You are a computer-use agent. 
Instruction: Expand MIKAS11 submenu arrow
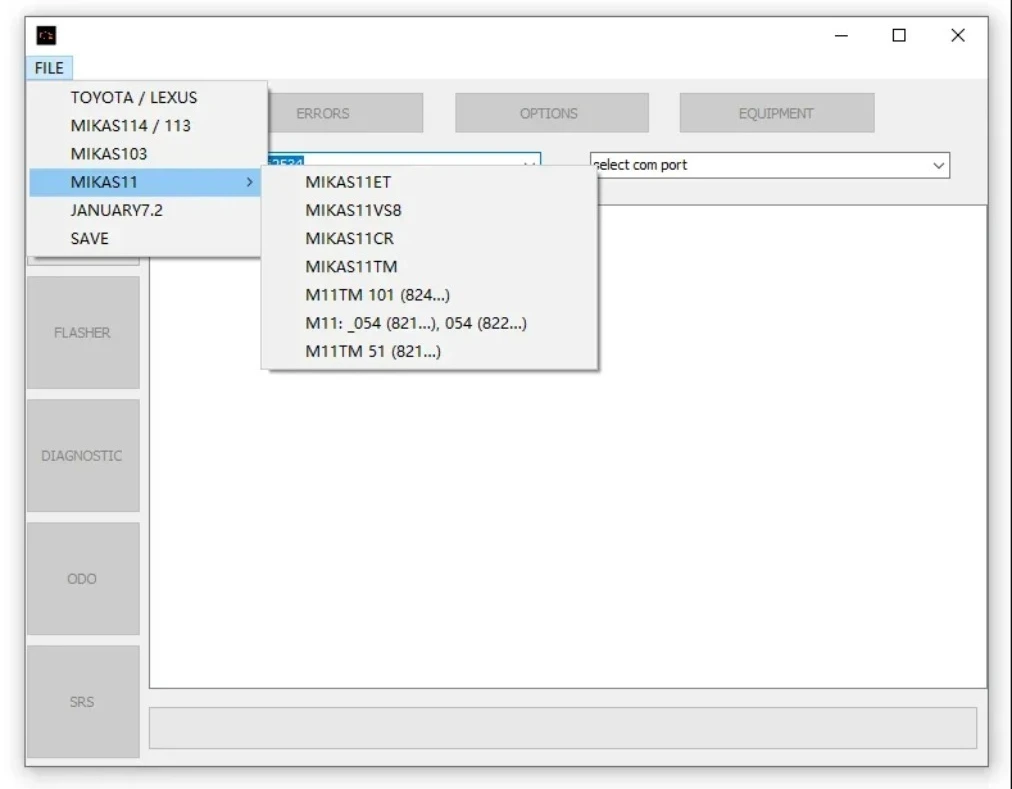pyautogui.click(x=250, y=183)
